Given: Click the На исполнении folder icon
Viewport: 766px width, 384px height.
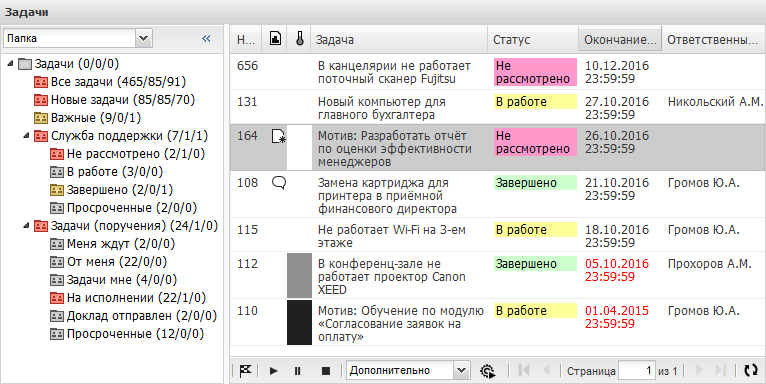Looking at the screenshot, I should [57, 298].
